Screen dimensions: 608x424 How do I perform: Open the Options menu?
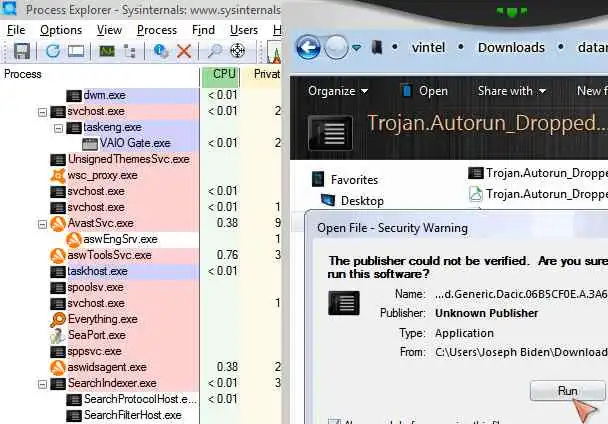pyautogui.click(x=61, y=30)
